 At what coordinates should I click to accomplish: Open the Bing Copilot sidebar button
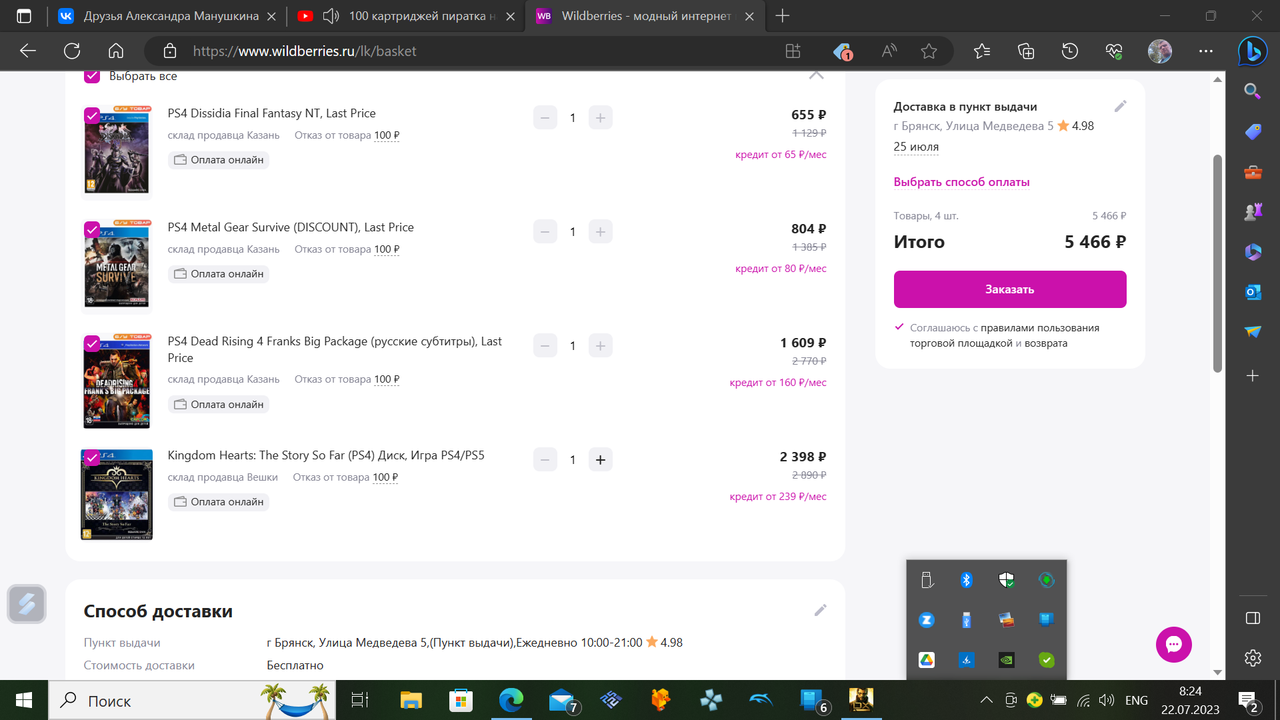click(1253, 50)
